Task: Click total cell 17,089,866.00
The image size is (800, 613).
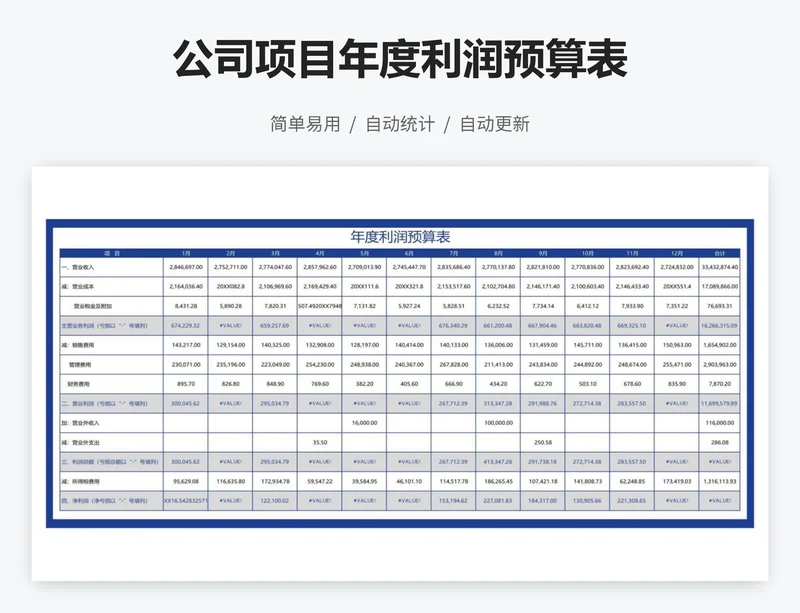Action: coord(719,287)
